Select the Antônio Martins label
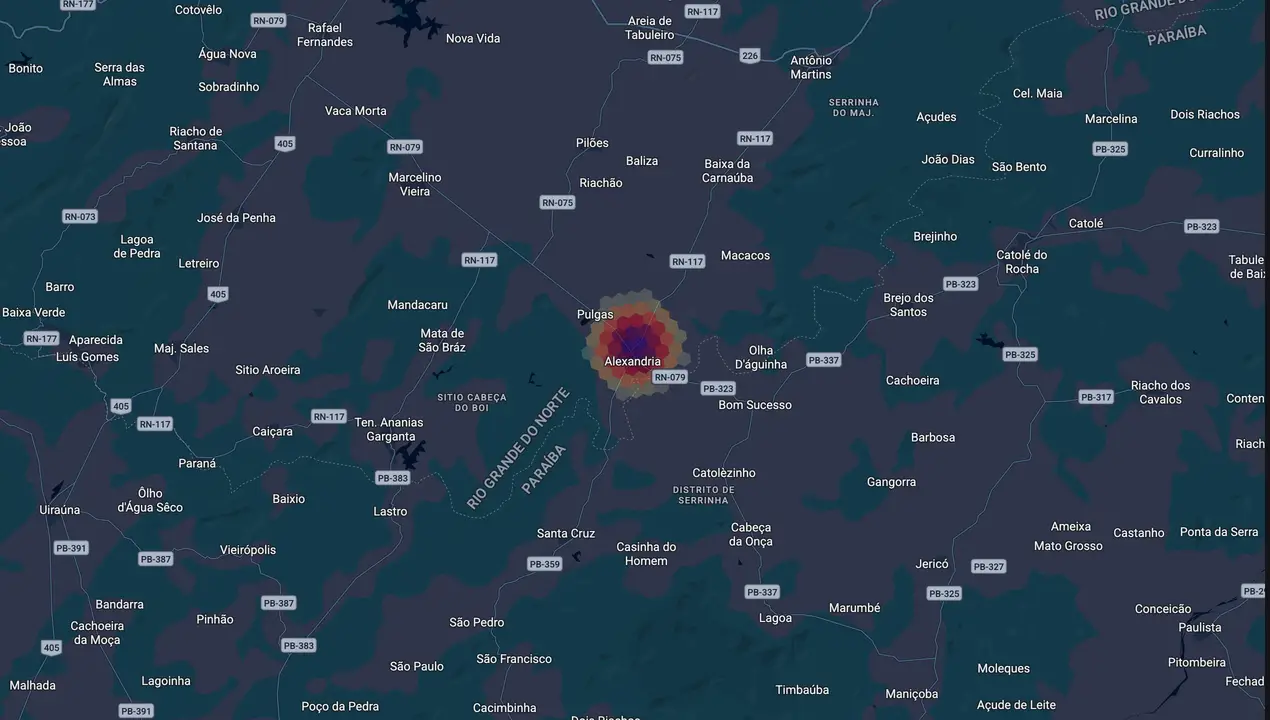 [811, 67]
